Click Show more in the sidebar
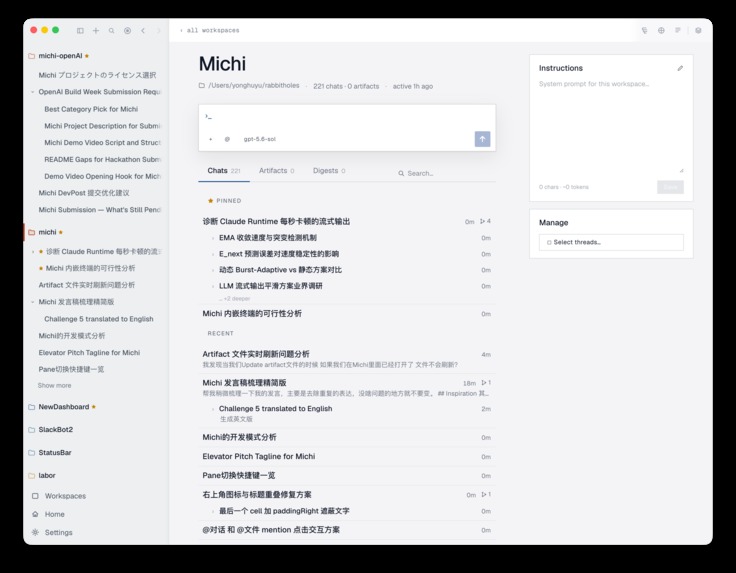 (54, 385)
